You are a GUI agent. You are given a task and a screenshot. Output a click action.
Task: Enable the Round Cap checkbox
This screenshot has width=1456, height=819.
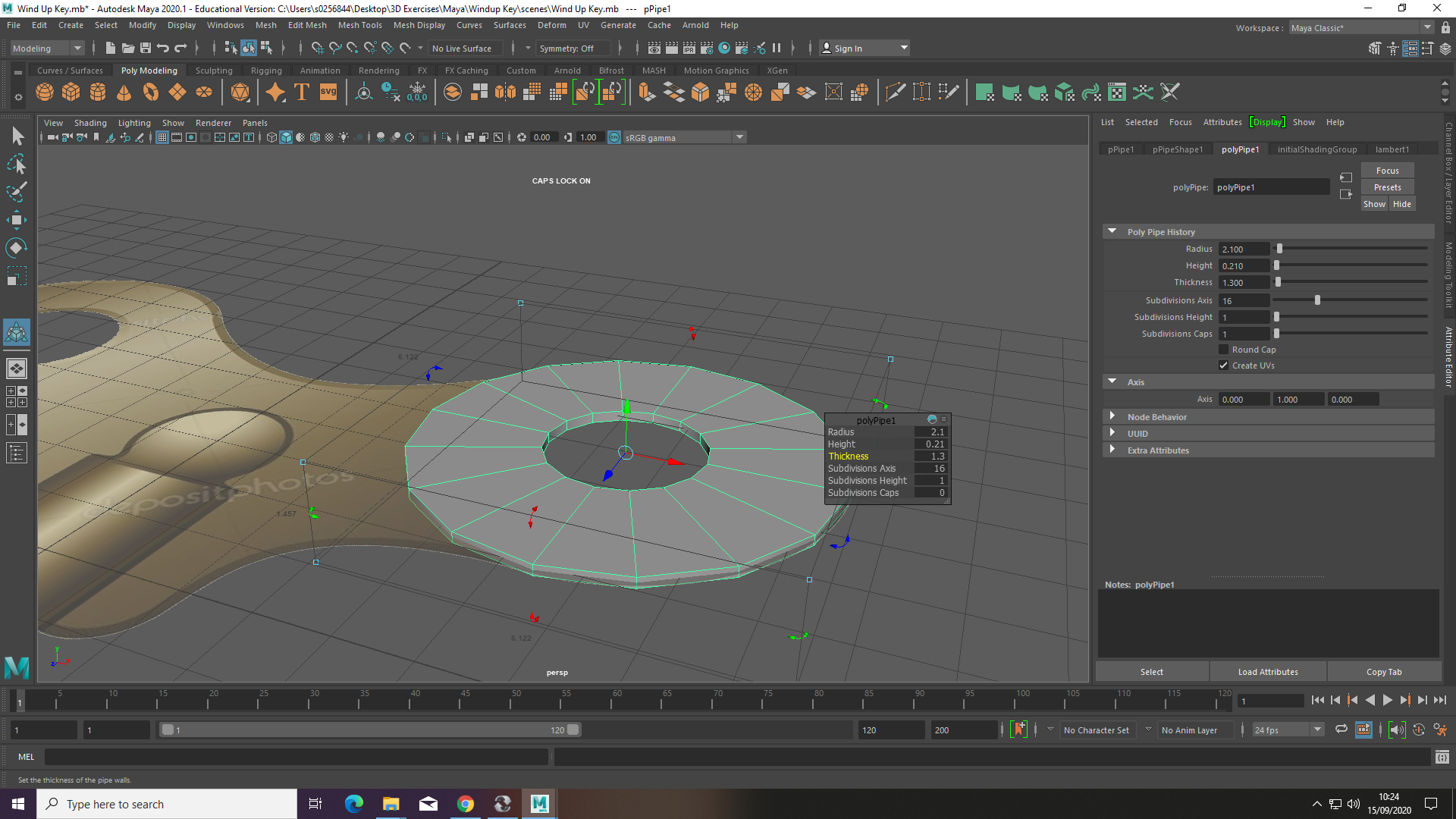pyautogui.click(x=1223, y=350)
